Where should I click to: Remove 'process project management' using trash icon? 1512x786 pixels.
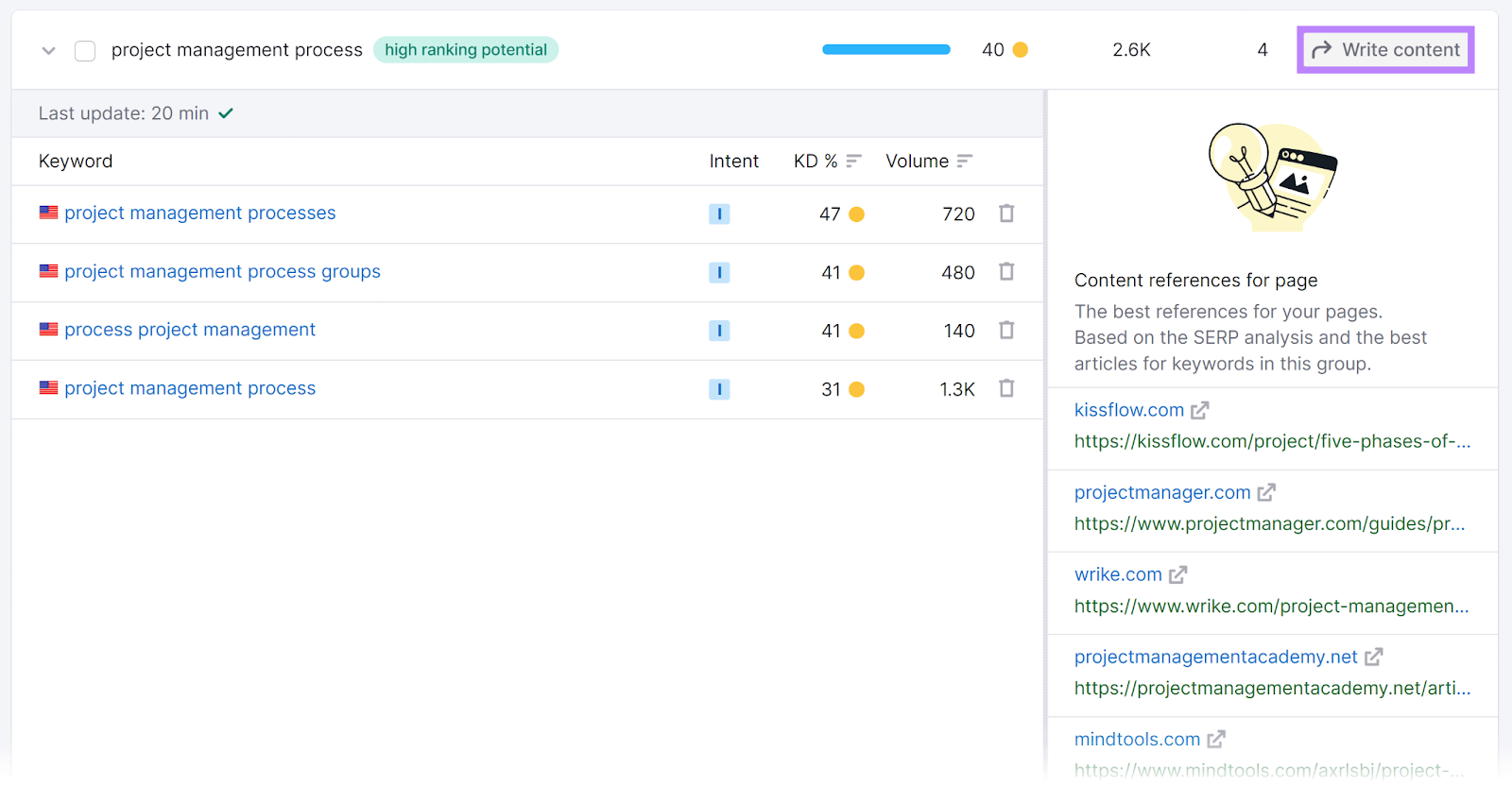1006,331
